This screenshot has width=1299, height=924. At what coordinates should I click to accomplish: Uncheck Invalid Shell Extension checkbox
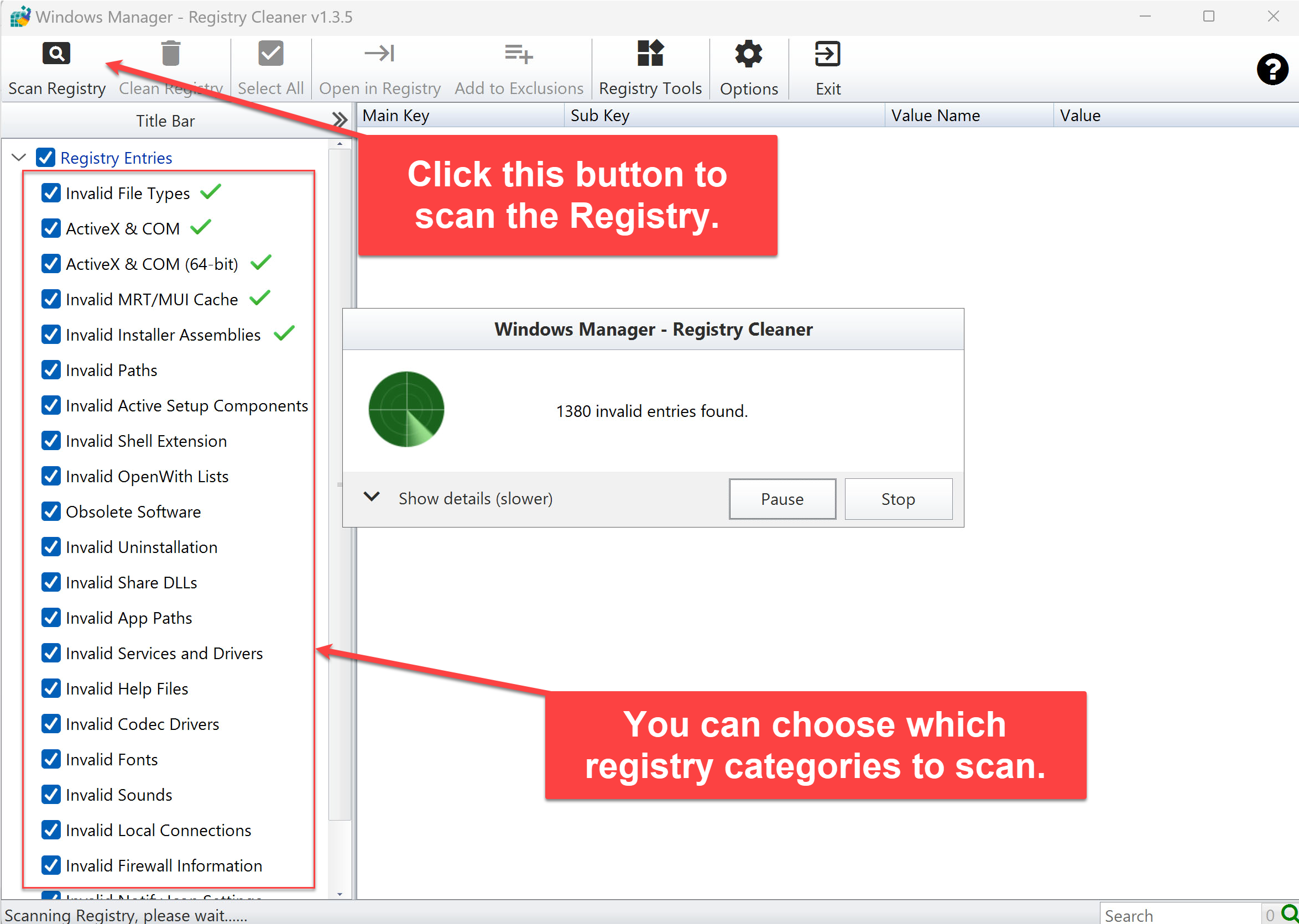[x=51, y=440]
